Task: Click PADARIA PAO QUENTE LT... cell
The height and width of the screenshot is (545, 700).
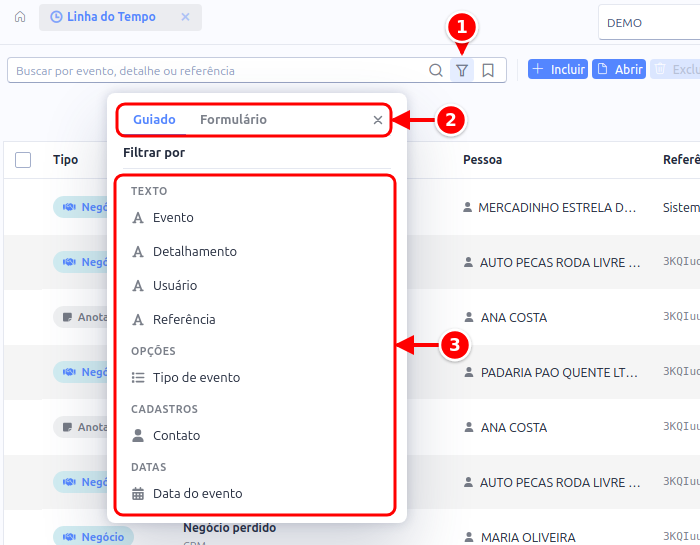Action: coord(550,373)
